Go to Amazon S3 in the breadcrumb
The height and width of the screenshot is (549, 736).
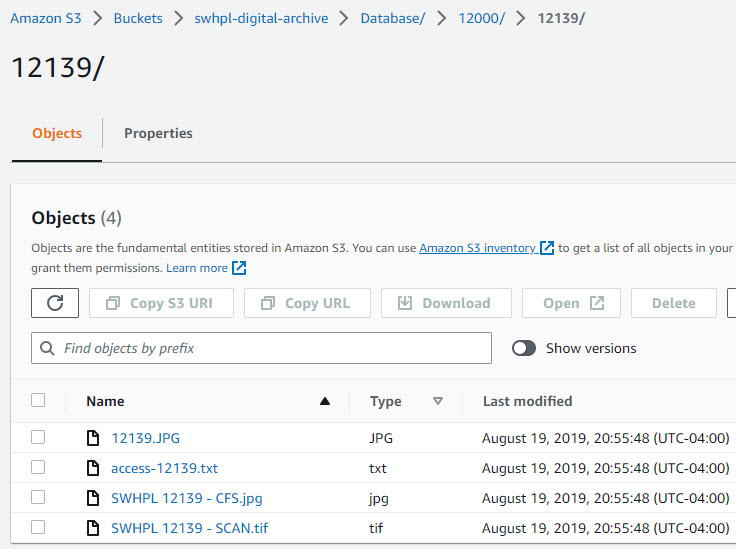pyautogui.click(x=46, y=18)
